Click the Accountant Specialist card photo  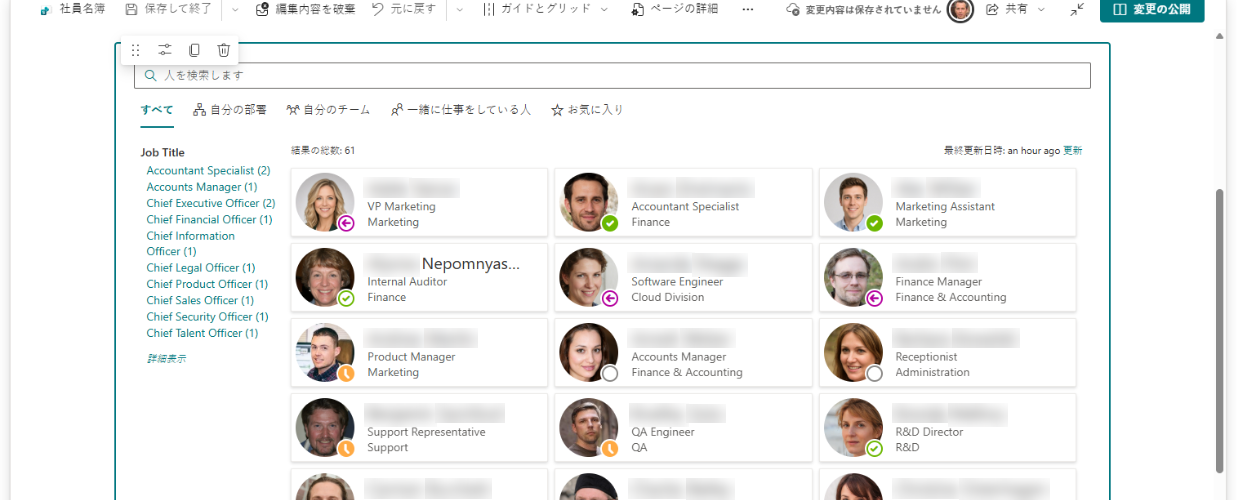pyautogui.click(x=589, y=202)
